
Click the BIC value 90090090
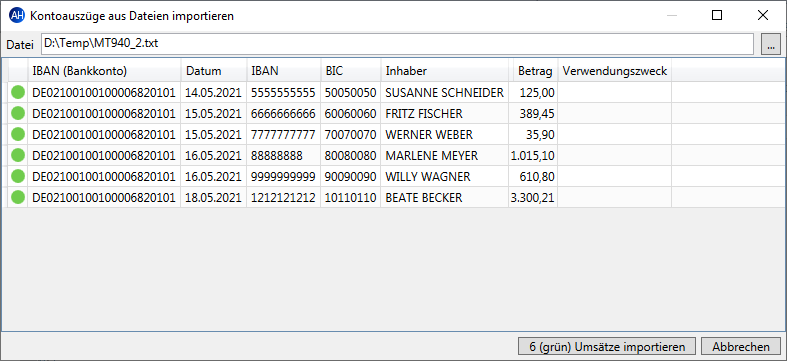350,177
